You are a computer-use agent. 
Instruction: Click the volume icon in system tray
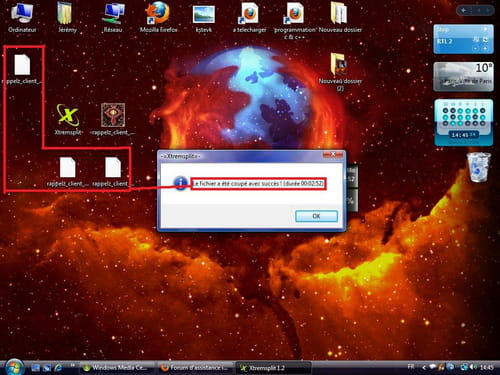[474, 367]
